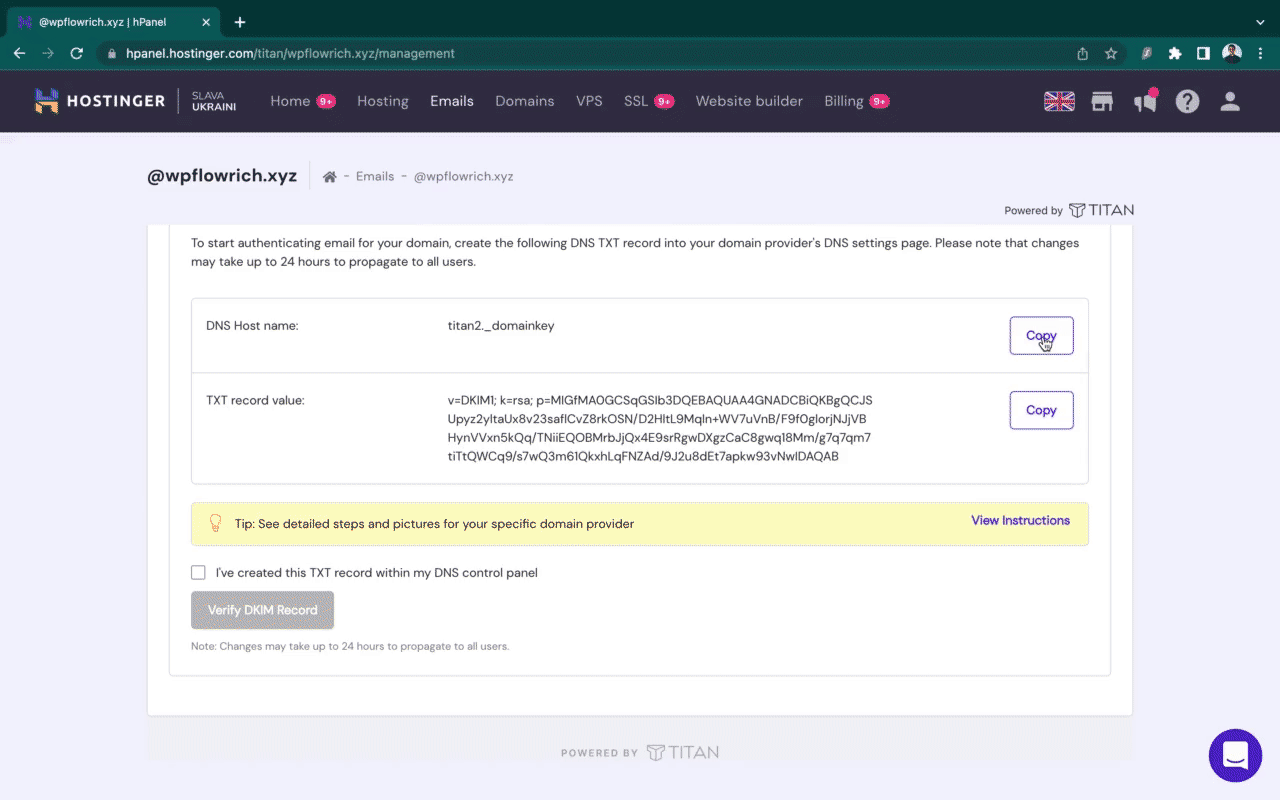Click the titan2._domainkey host value
Viewport: 1280px width, 800px height.
pyautogui.click(x=501, y=326)
